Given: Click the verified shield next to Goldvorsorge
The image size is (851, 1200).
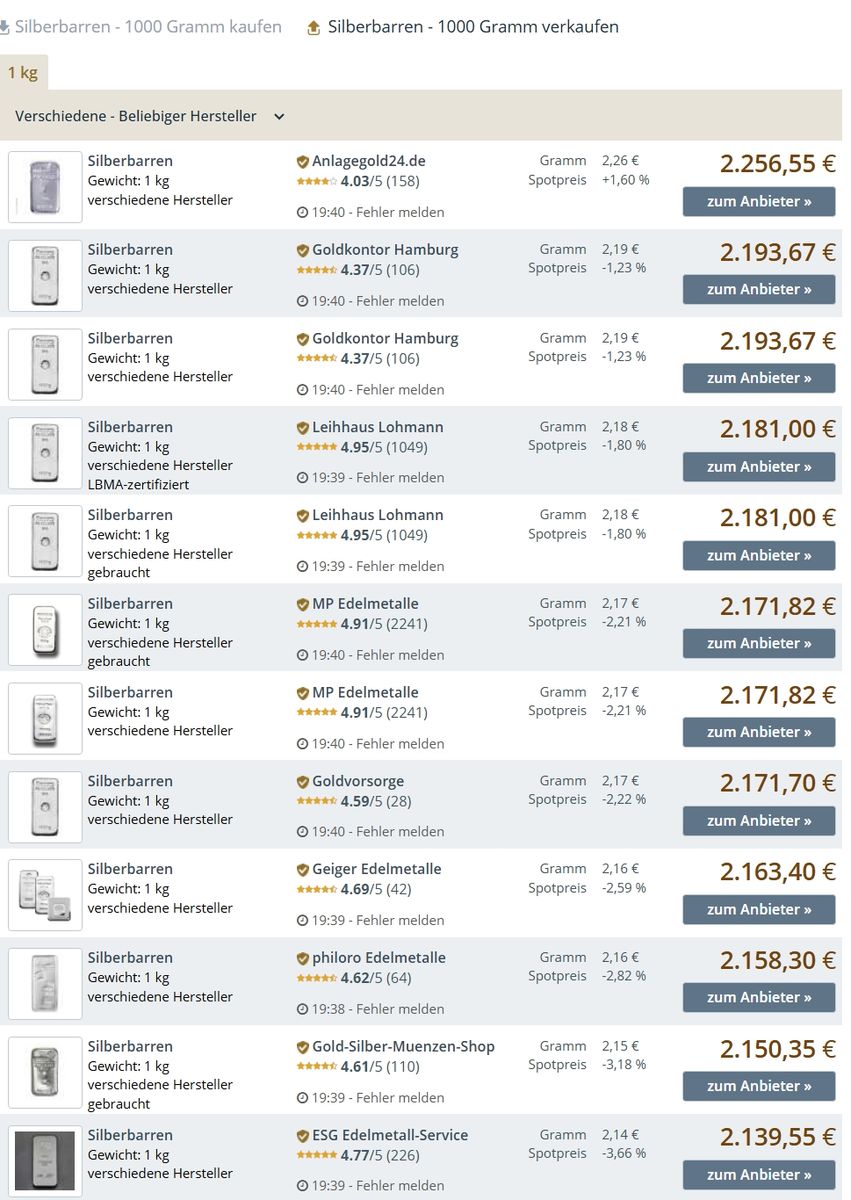Looking at the screenshot, I should pos(303,782).
